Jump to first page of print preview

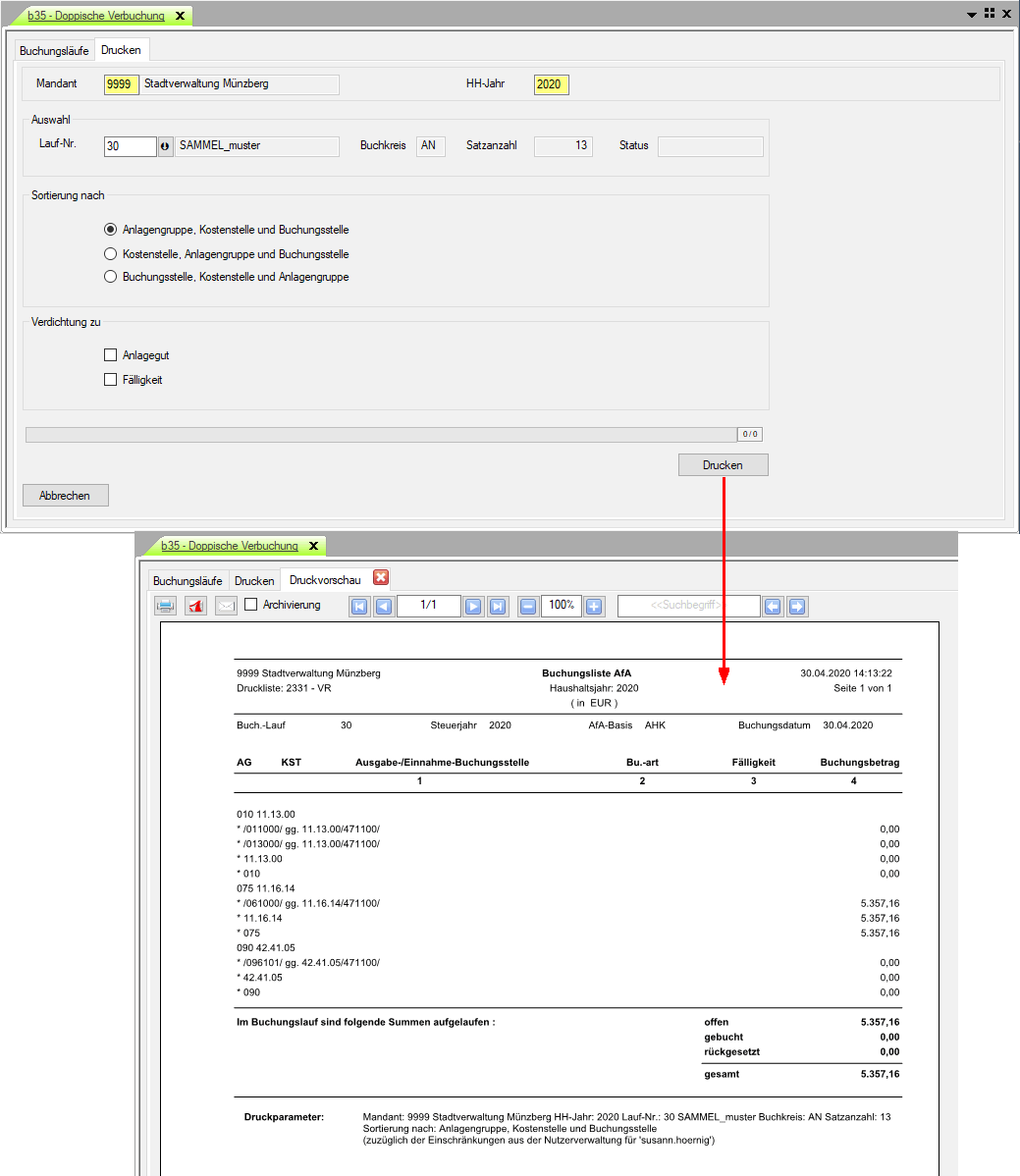359,607
